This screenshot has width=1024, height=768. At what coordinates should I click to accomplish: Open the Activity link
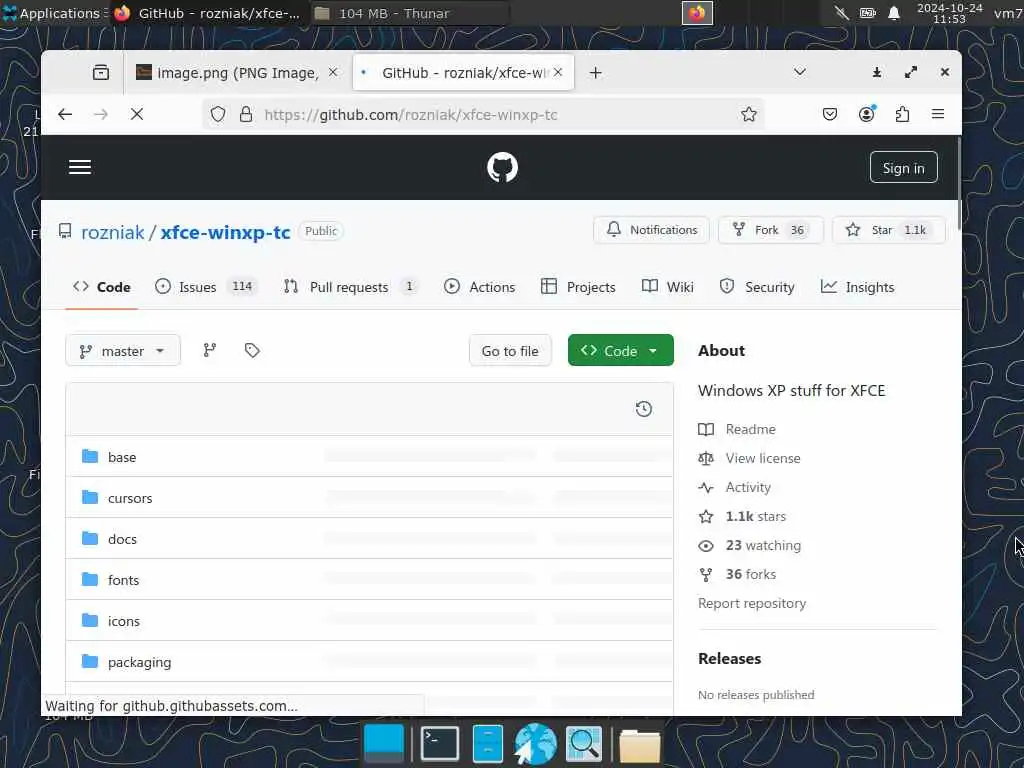pyautogui.click(x=748, y=487)
